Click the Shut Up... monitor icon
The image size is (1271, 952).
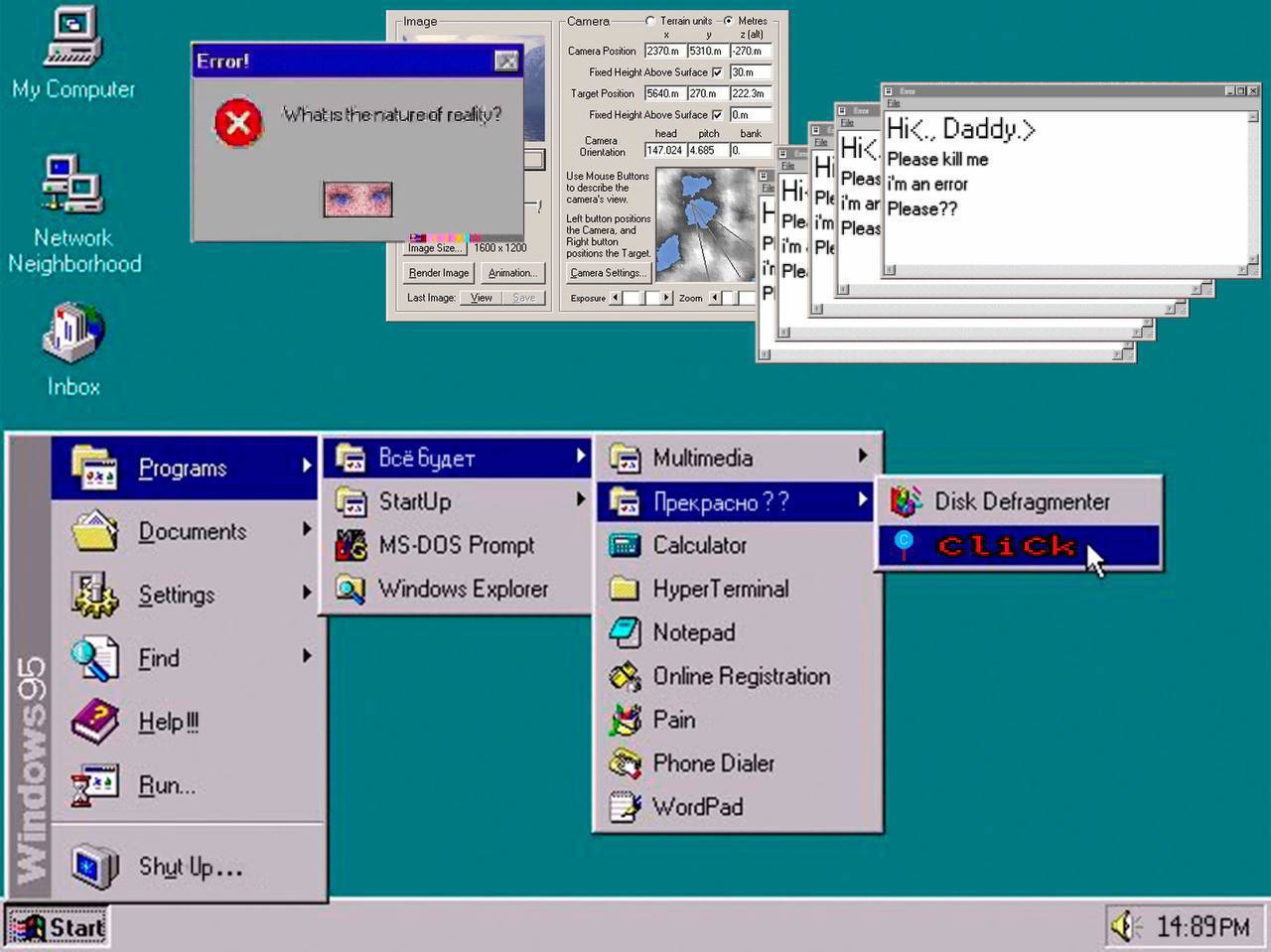click(94, 867)
